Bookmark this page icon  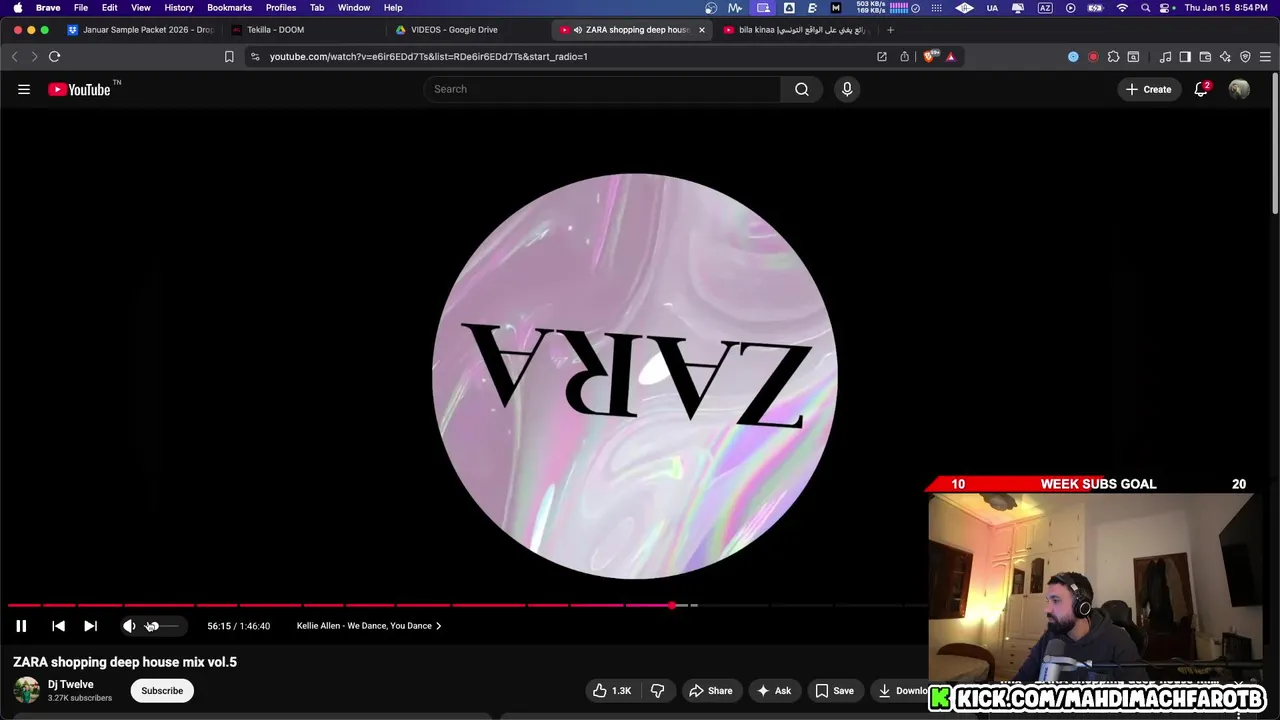coord(229,57)
